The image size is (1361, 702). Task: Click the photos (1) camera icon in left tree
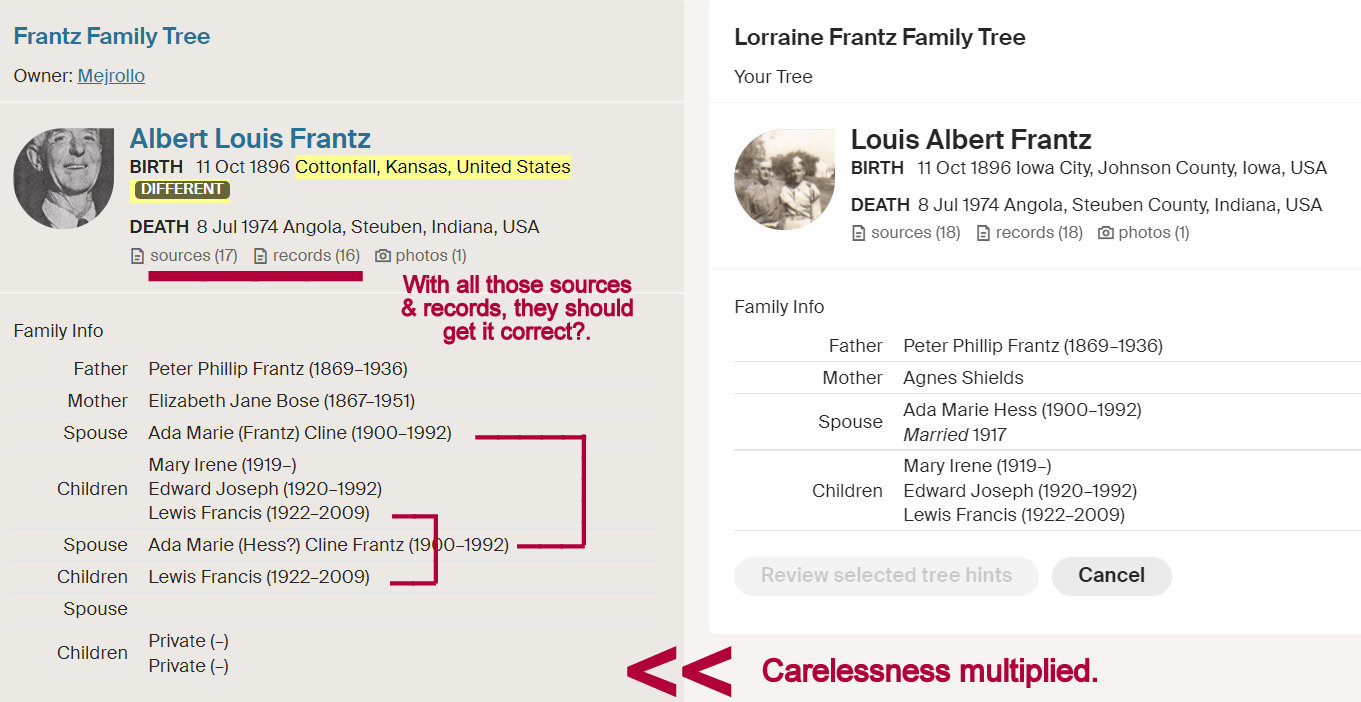(x=383, y=256)
